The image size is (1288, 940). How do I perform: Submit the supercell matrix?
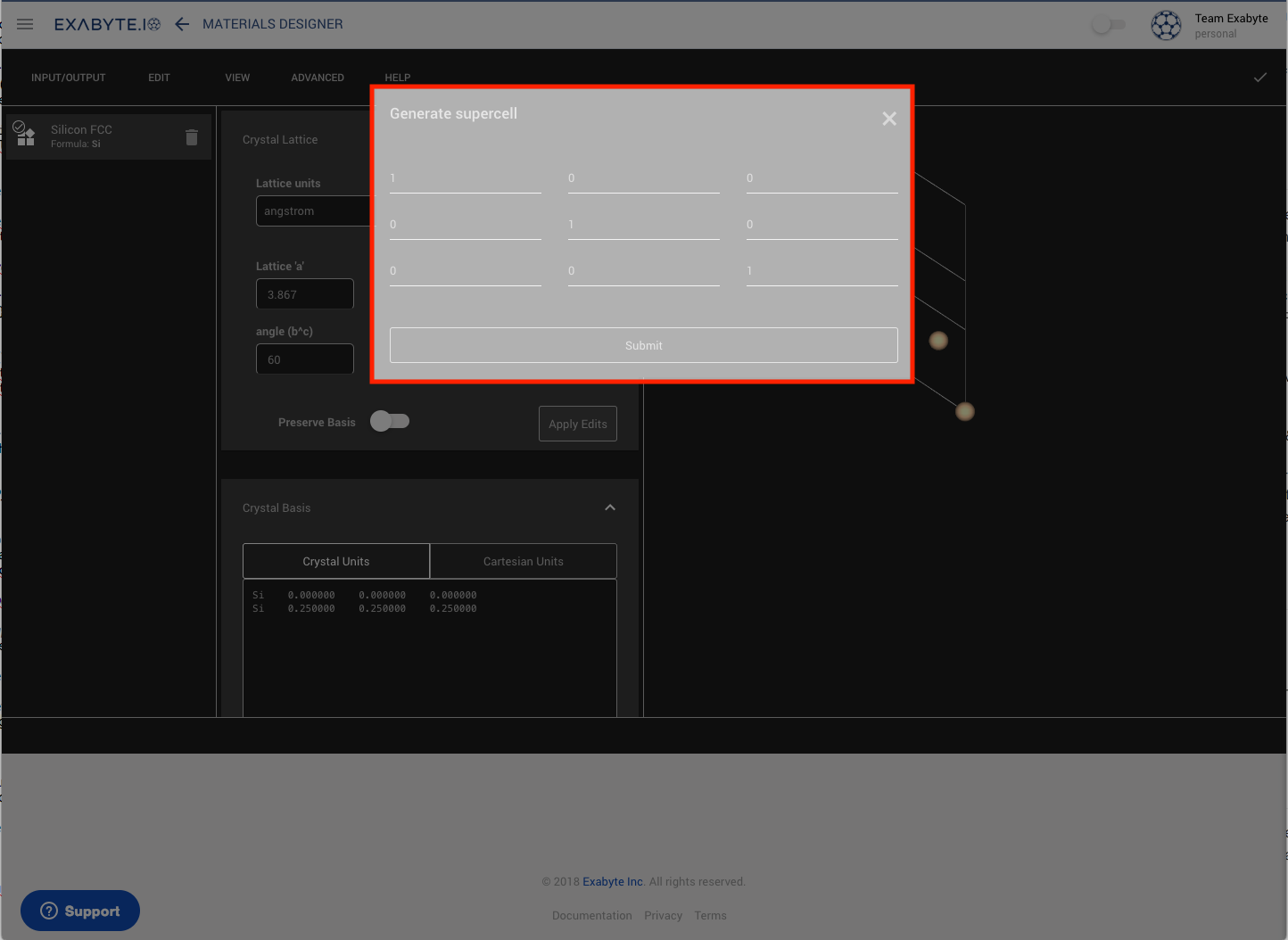click(x=643, y=345)
